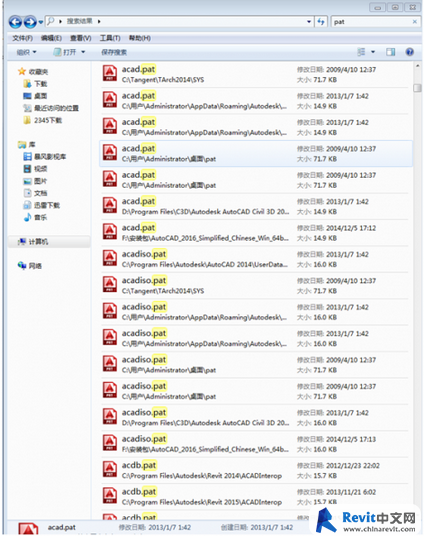The image size is (426, 541).
Task: Change view with the view mode icon
Action: pyautogui.click(x=361, y=52)
